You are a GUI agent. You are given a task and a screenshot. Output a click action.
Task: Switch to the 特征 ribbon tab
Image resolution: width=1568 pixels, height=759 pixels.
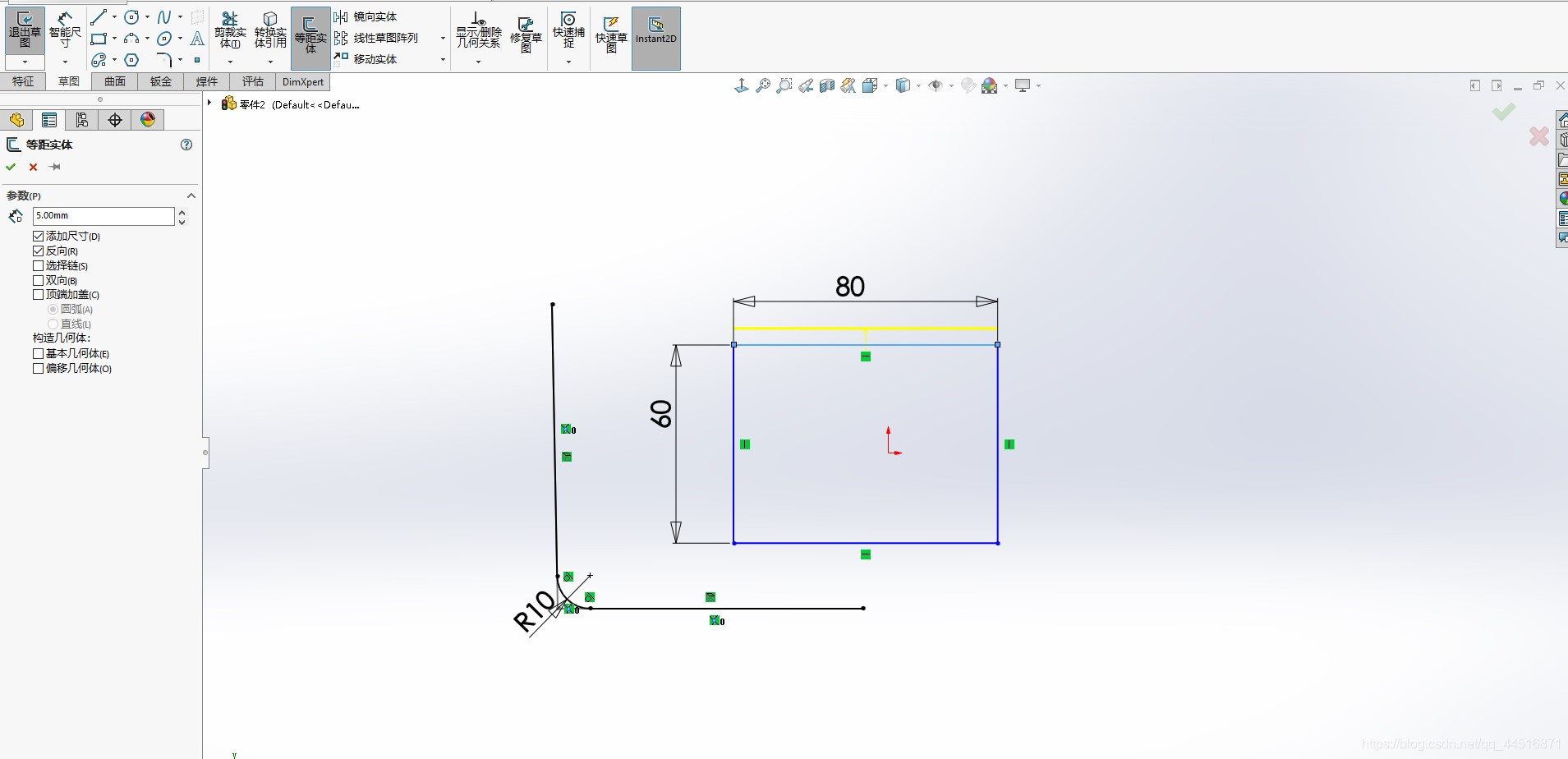click(23, 81)
